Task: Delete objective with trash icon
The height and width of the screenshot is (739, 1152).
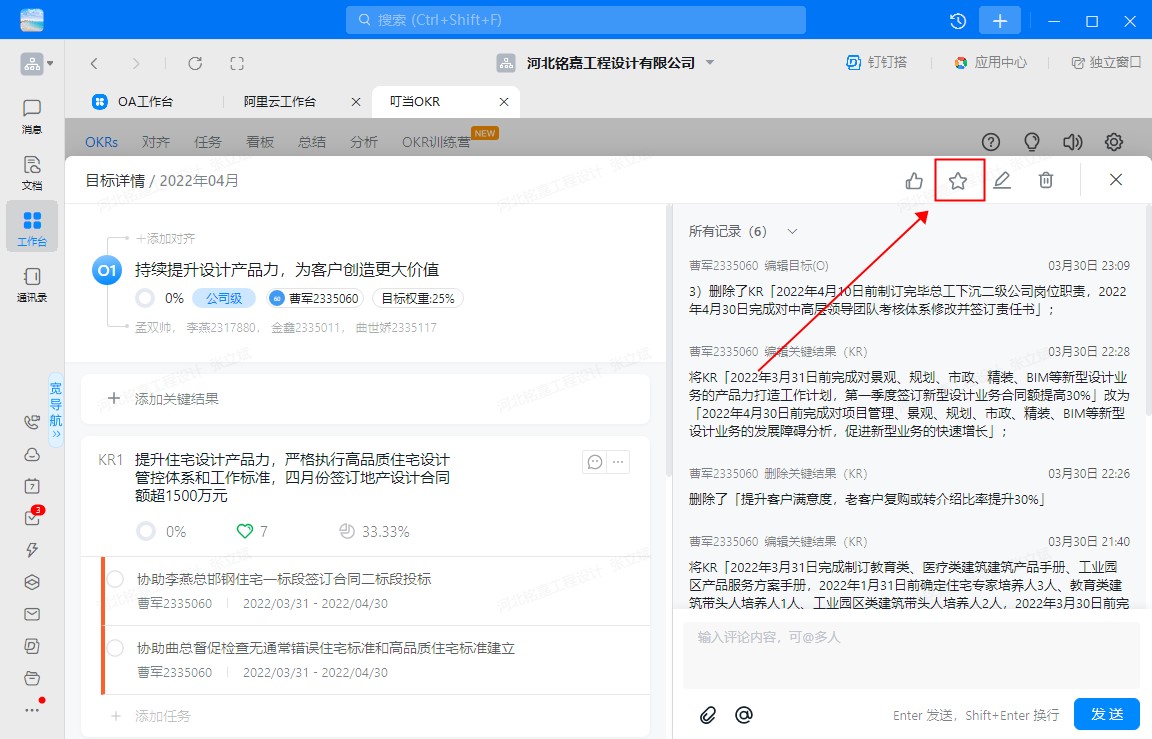Action: point(1046,181)
